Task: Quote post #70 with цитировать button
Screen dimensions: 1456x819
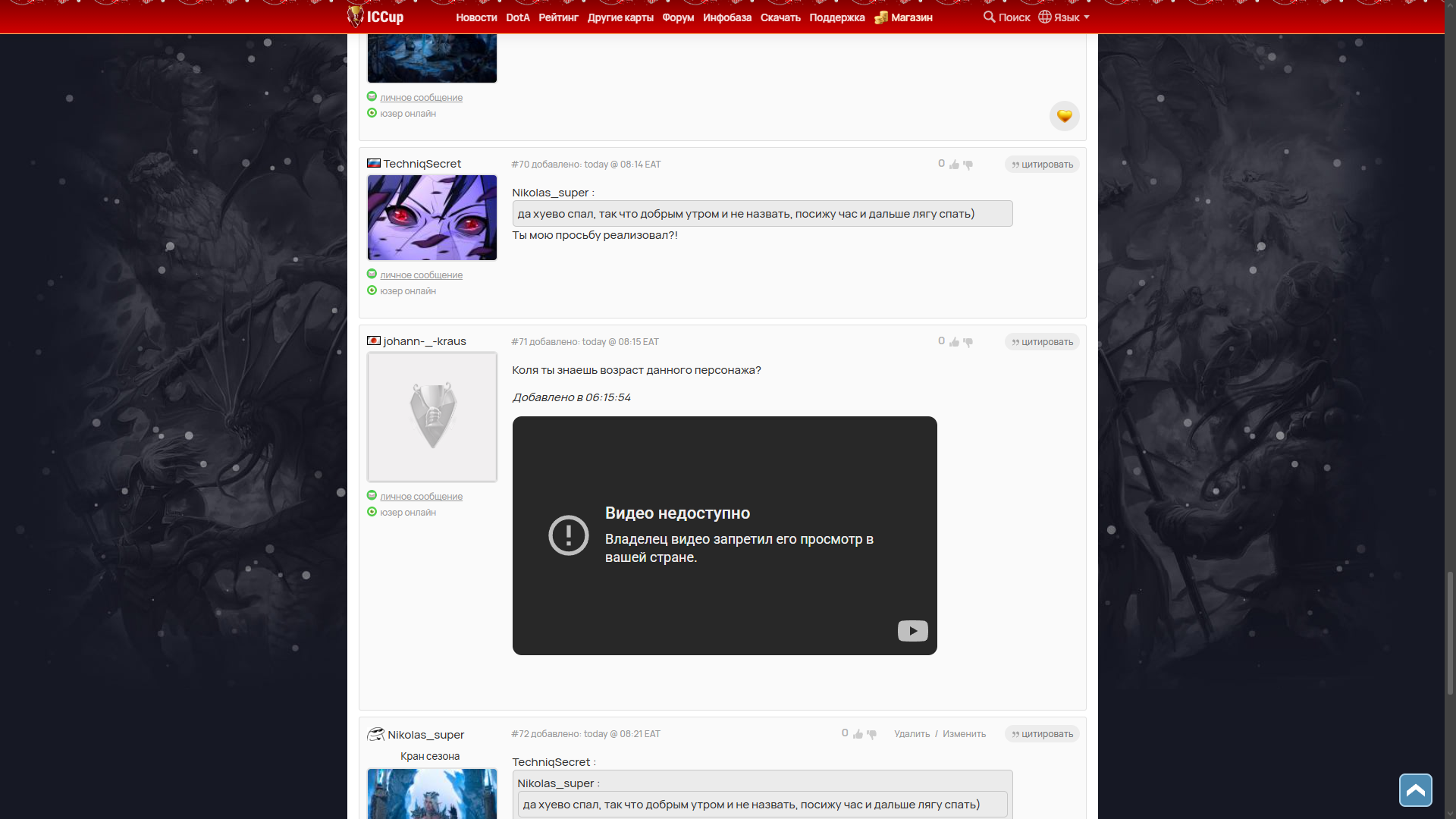Action: 1042,165
